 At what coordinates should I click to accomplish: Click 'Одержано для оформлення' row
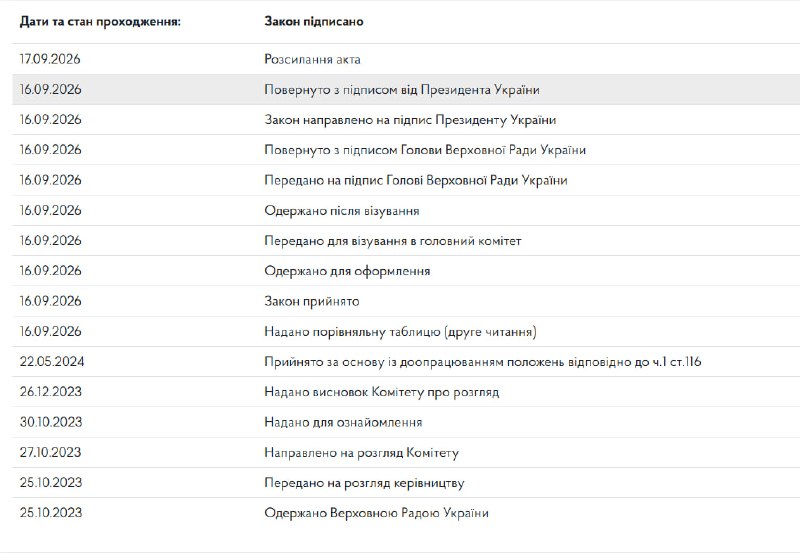coord(406,271)
